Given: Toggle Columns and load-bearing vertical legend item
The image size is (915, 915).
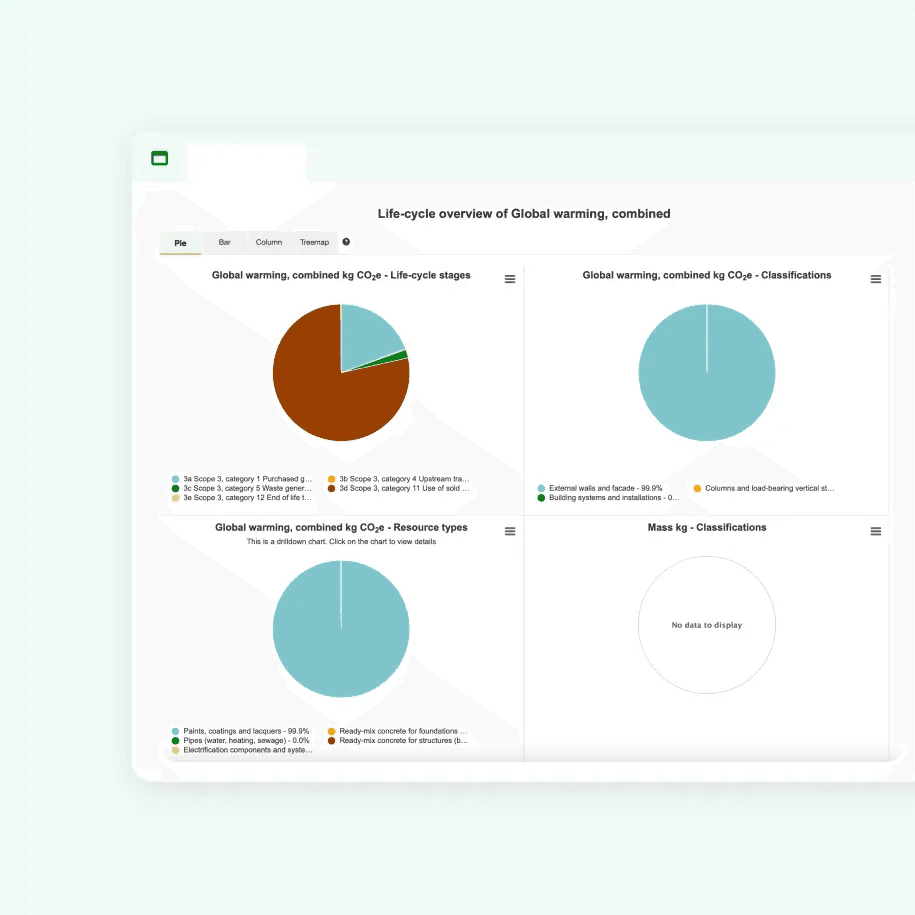Looking at the screenshot, I should tap(768, 488).
